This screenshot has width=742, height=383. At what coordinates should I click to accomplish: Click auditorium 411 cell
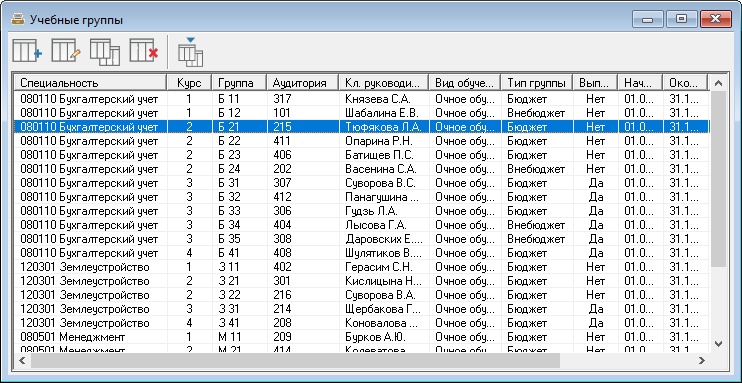(303, 141)
